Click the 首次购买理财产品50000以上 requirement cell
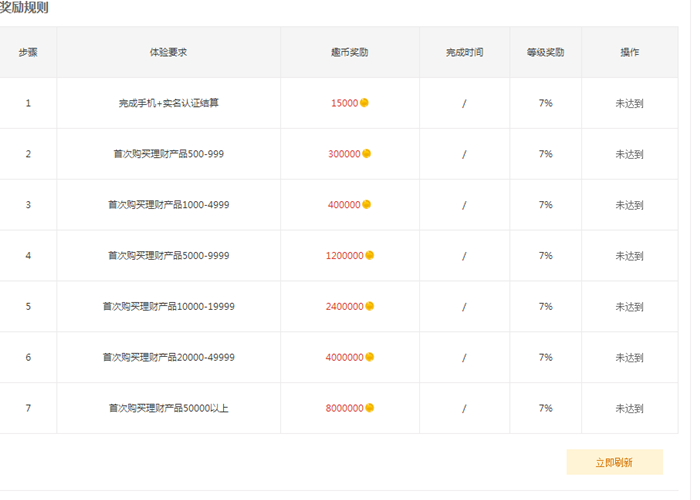700x500 pixels. coord(168,408)
